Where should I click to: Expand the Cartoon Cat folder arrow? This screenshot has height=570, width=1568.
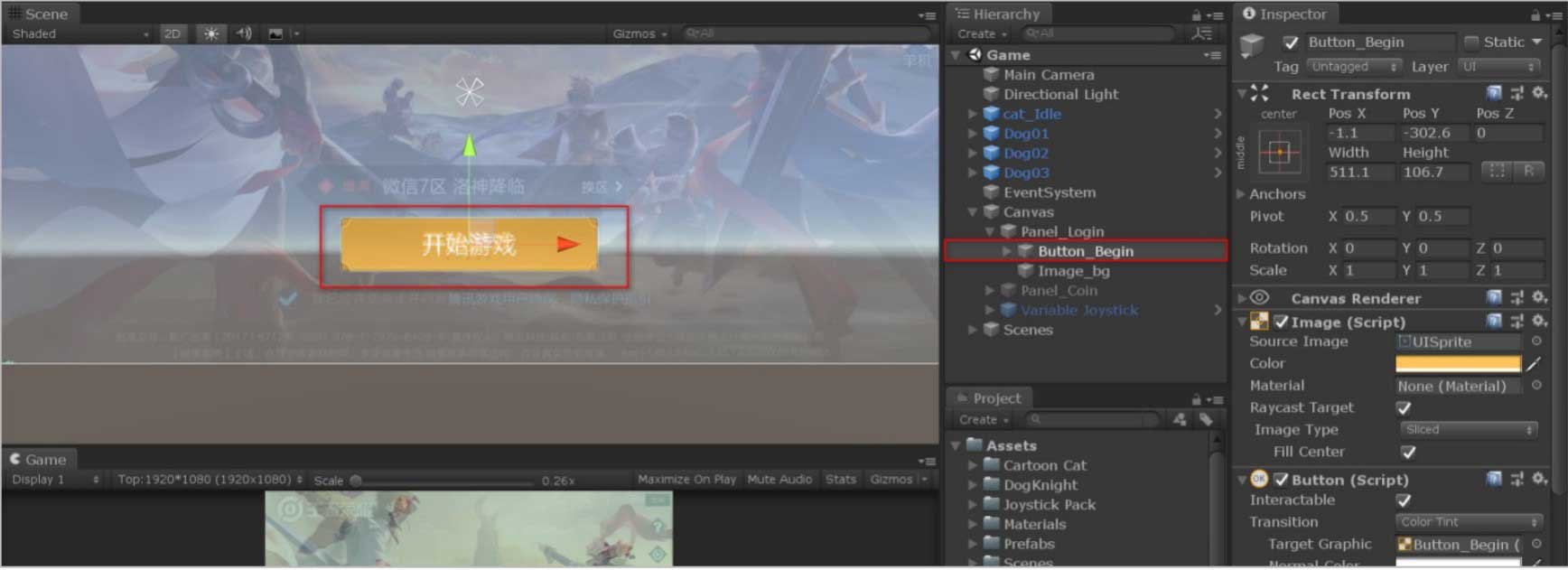(x=973, y=465)
